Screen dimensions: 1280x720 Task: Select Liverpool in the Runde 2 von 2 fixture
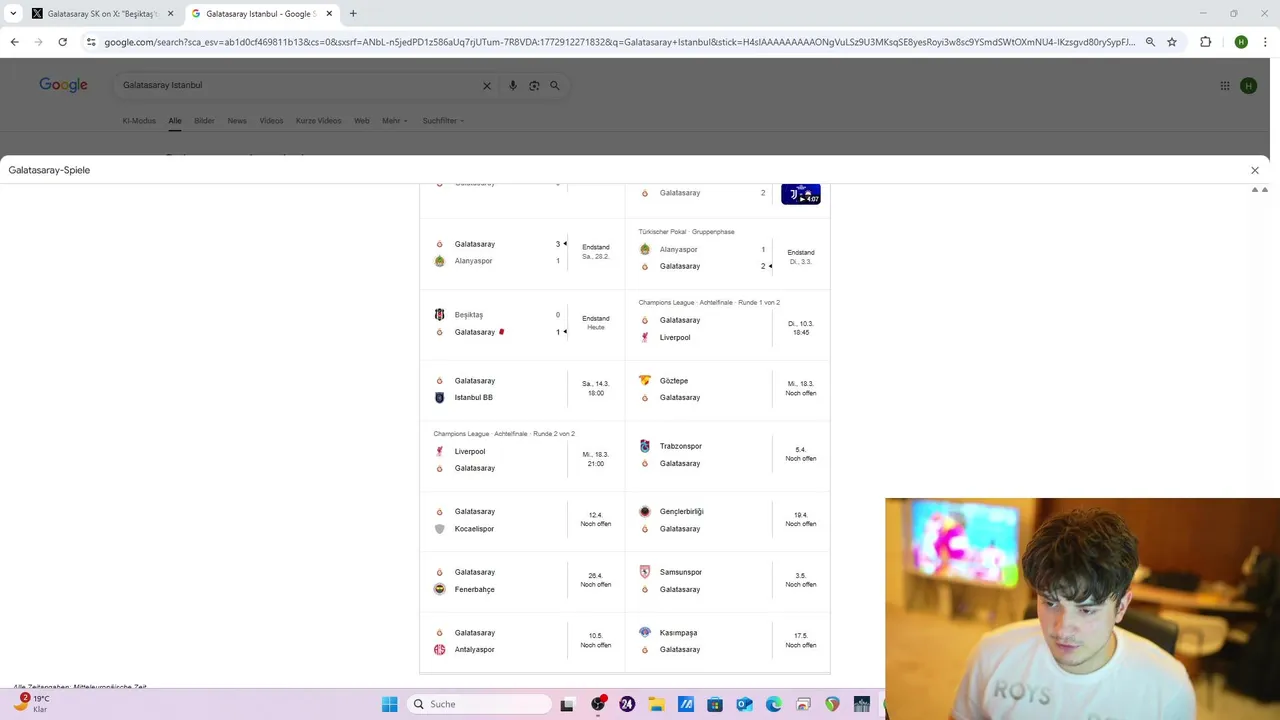click(x=470, y=451)
